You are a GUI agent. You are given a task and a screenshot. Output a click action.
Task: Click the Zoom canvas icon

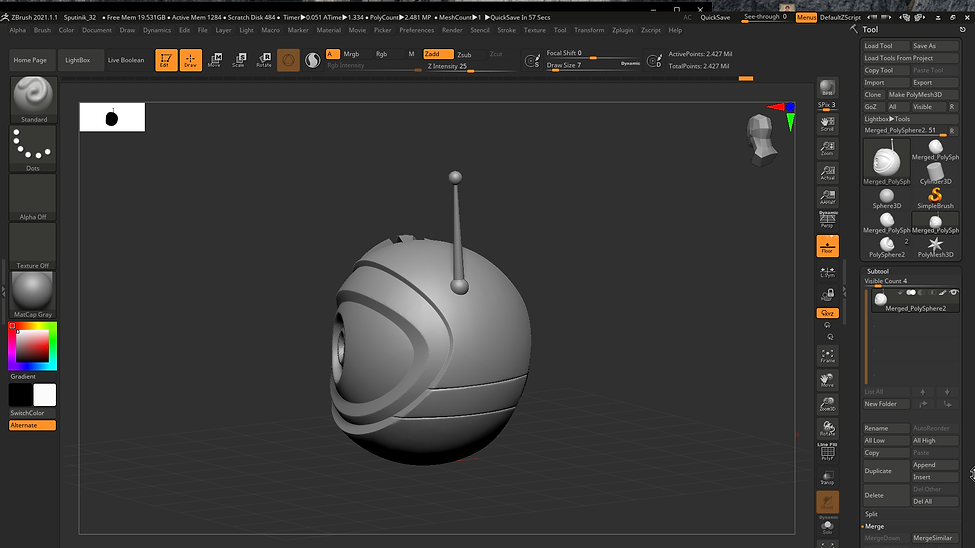pyautogui.click(x=827, y=148)
